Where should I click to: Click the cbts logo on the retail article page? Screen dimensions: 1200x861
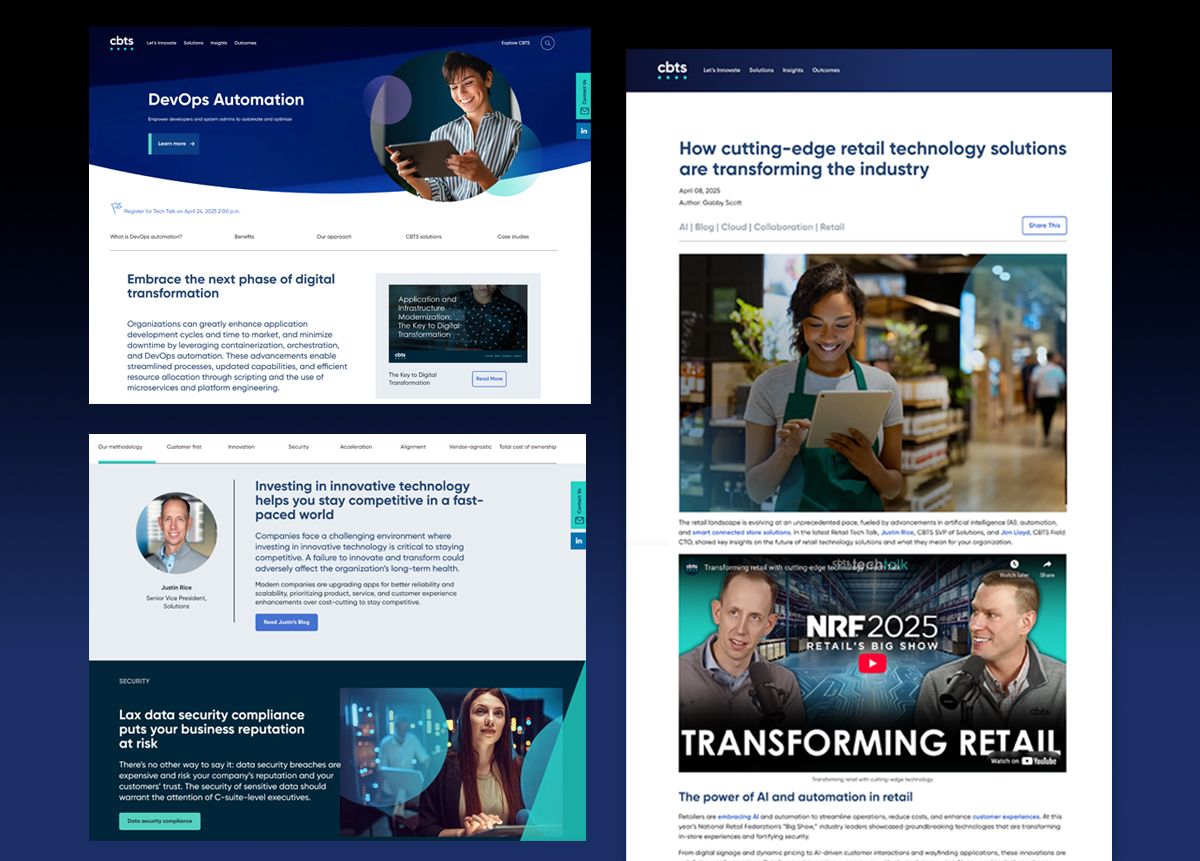pos(672,68)
